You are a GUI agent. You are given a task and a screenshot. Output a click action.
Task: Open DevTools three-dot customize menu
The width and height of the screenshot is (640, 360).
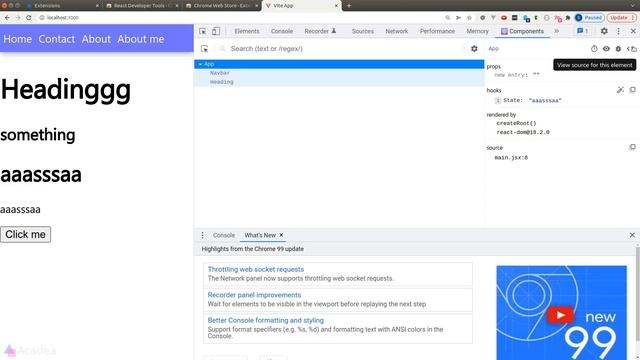(x=618, y=31)
